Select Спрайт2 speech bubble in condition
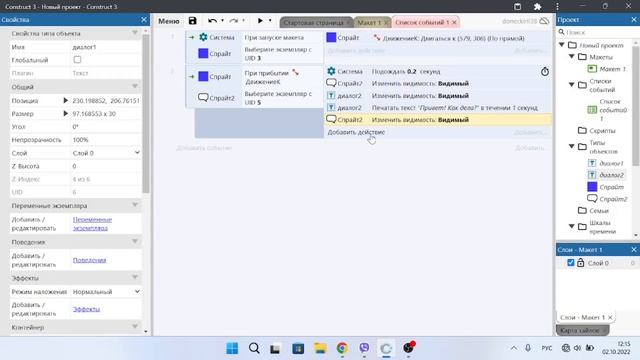The width and height of the screenshot is (640, 360). click(203, 98)
